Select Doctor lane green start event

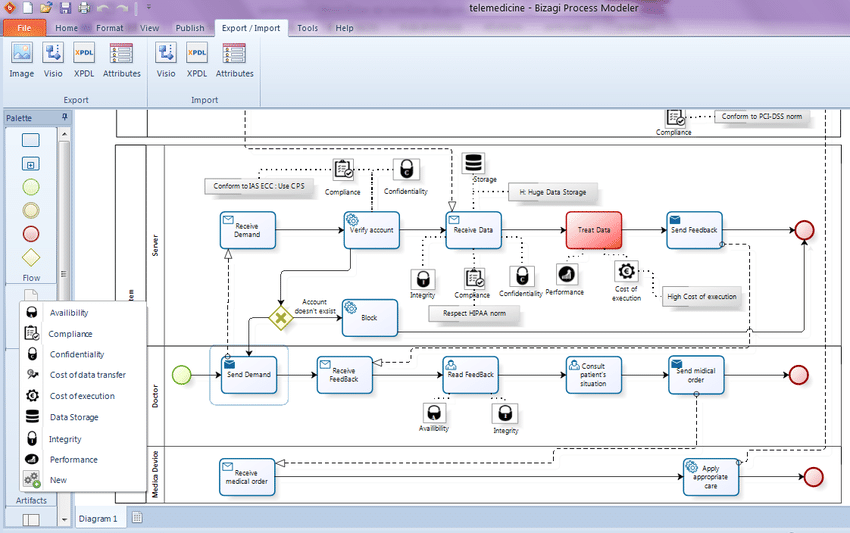coord(182,375)
